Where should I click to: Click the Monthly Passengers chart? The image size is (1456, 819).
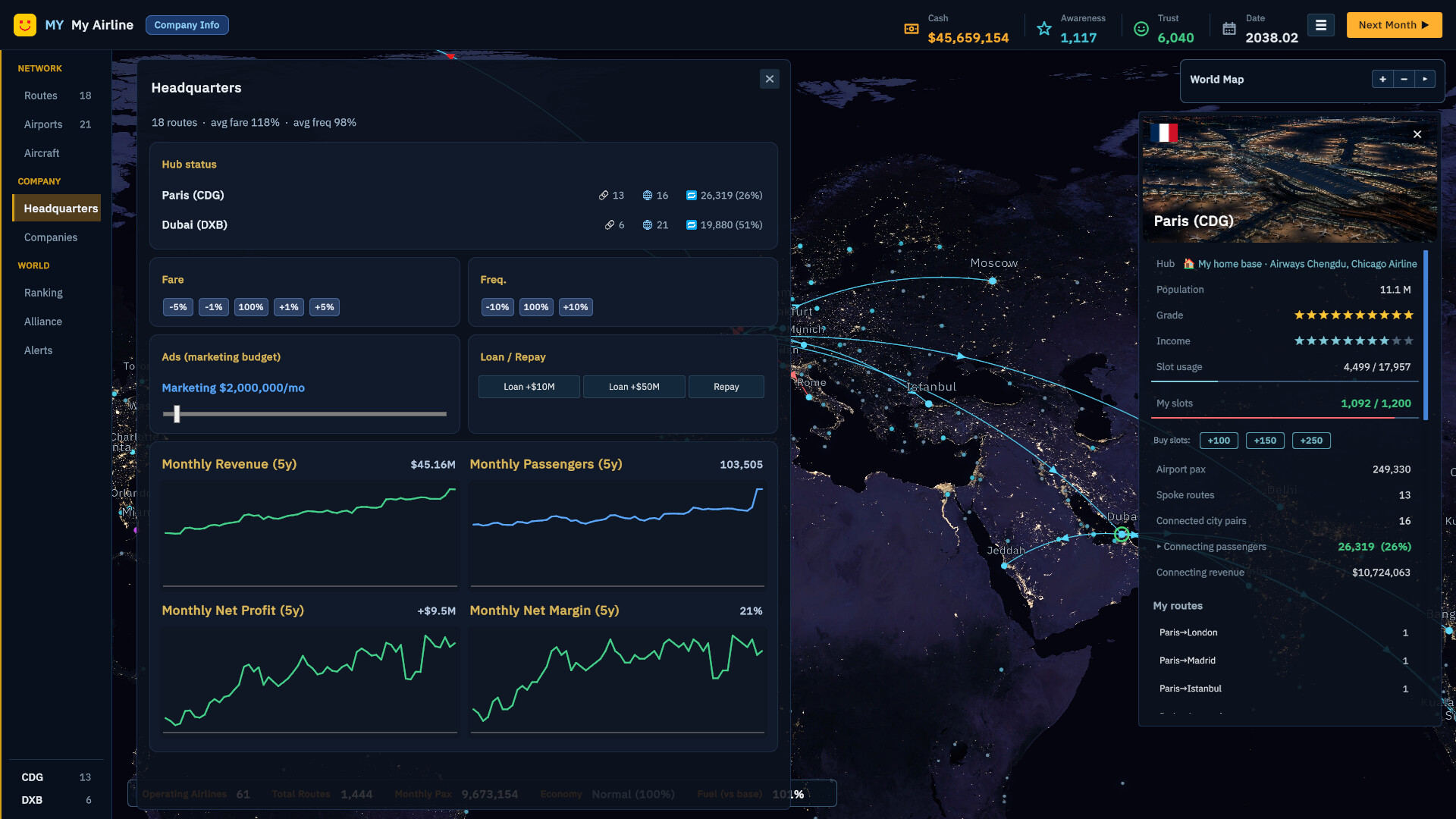(617, 535)
